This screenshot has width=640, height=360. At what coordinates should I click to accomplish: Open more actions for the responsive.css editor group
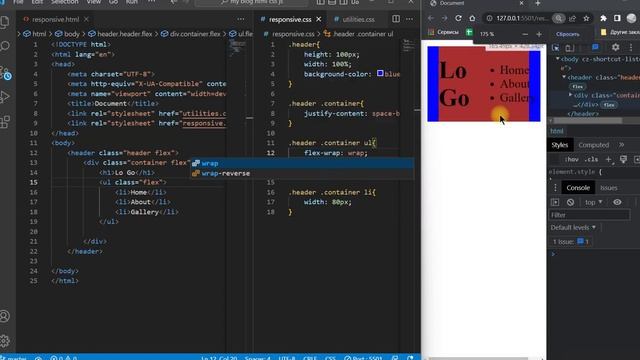pyautogui.click(x=409, y=19)
